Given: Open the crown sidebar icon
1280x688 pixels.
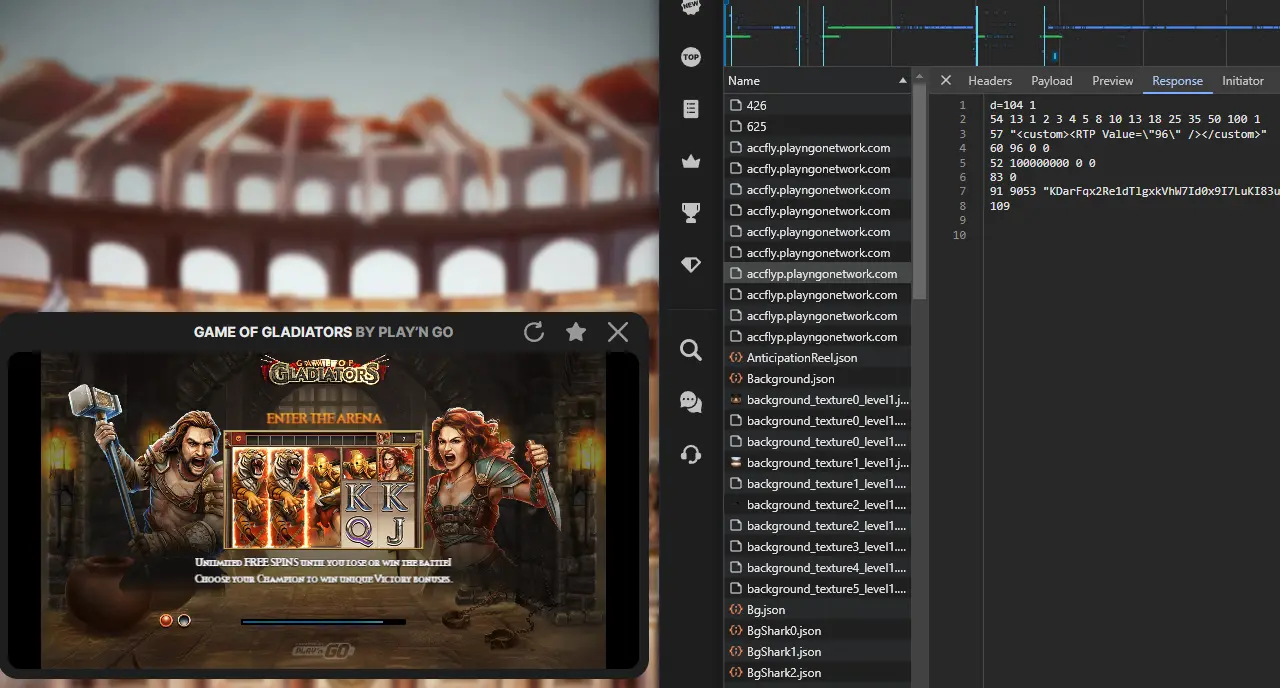Looking at the screenshot, I should click(x=691, y=161).
